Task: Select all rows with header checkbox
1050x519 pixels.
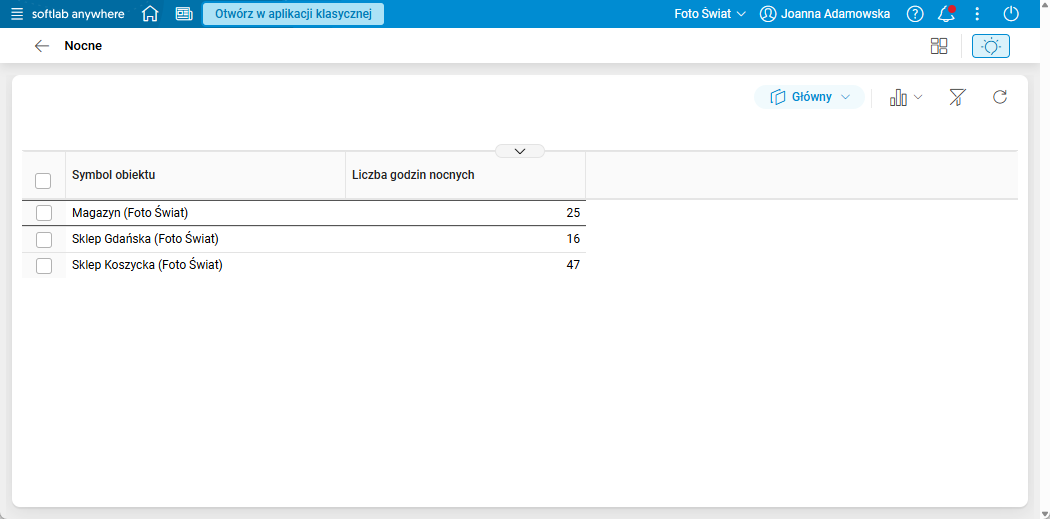Action: 44,181
